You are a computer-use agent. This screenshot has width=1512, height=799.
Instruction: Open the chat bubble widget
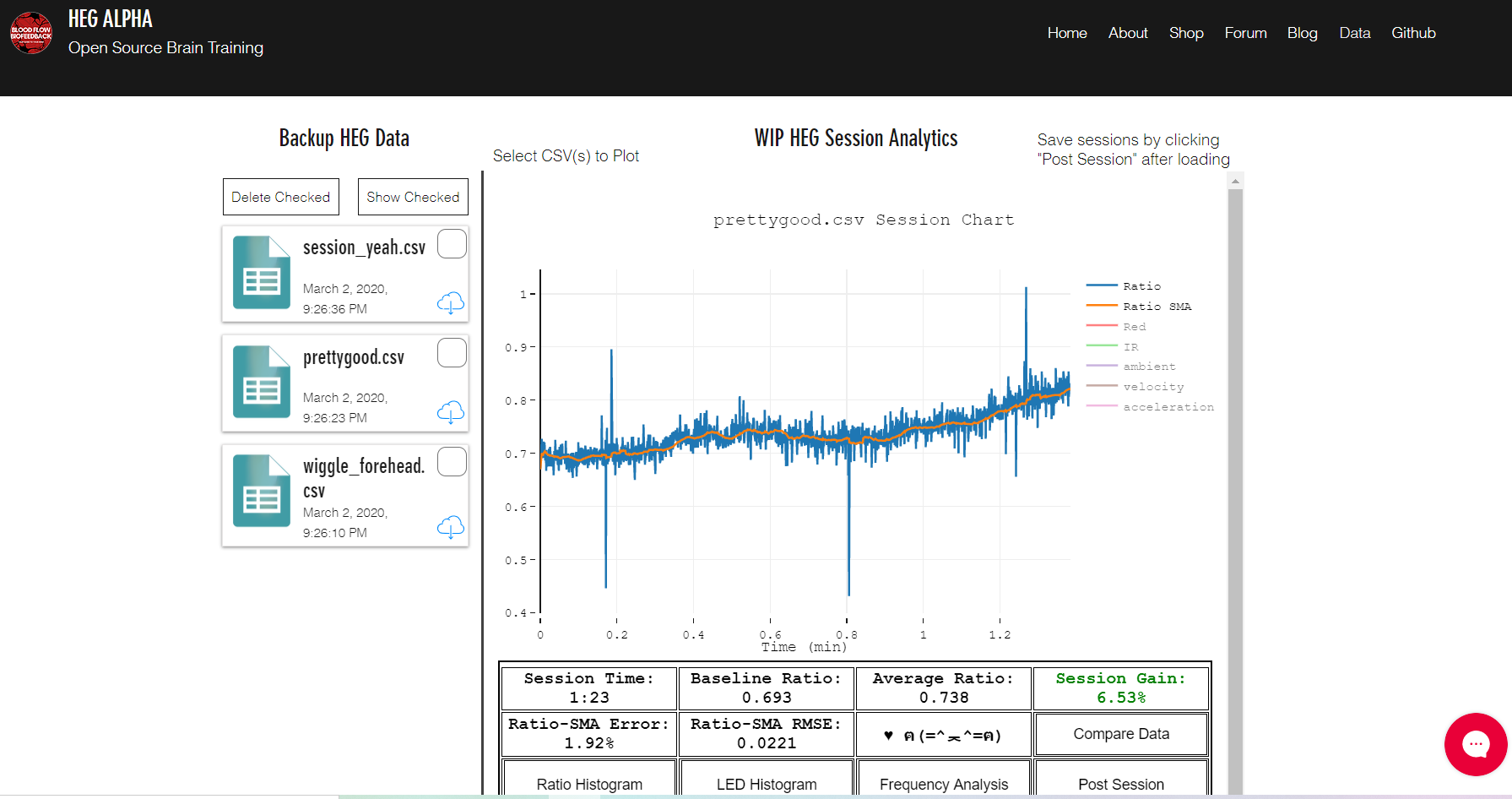click(x=1476, y=744)
